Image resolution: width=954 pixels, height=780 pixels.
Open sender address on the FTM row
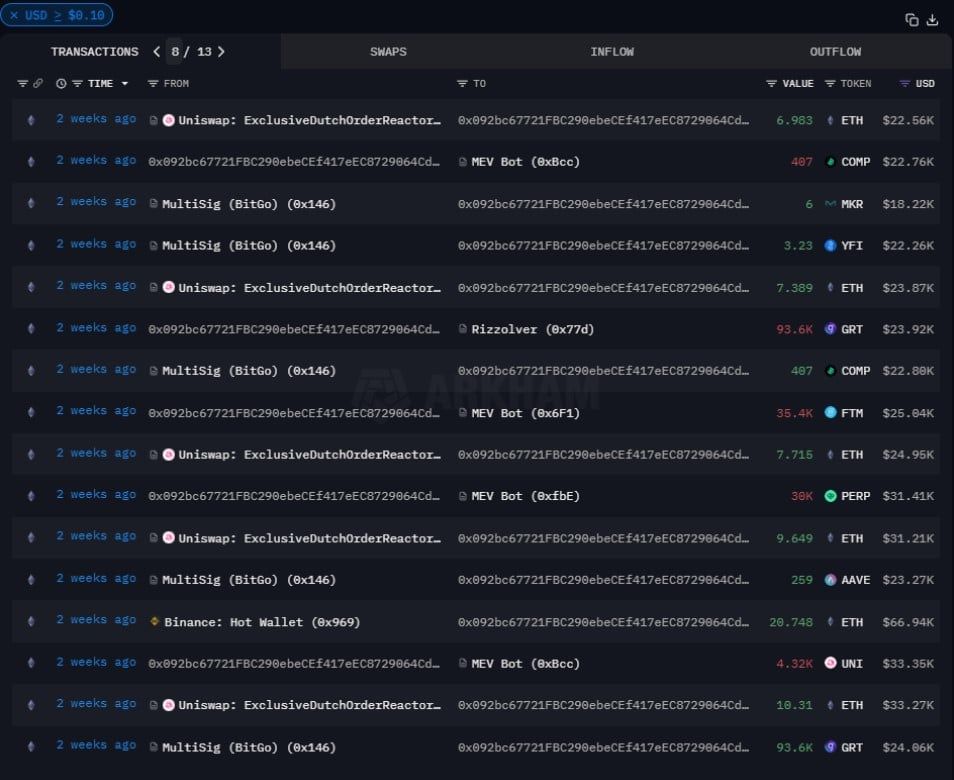[x=294, y=413]
